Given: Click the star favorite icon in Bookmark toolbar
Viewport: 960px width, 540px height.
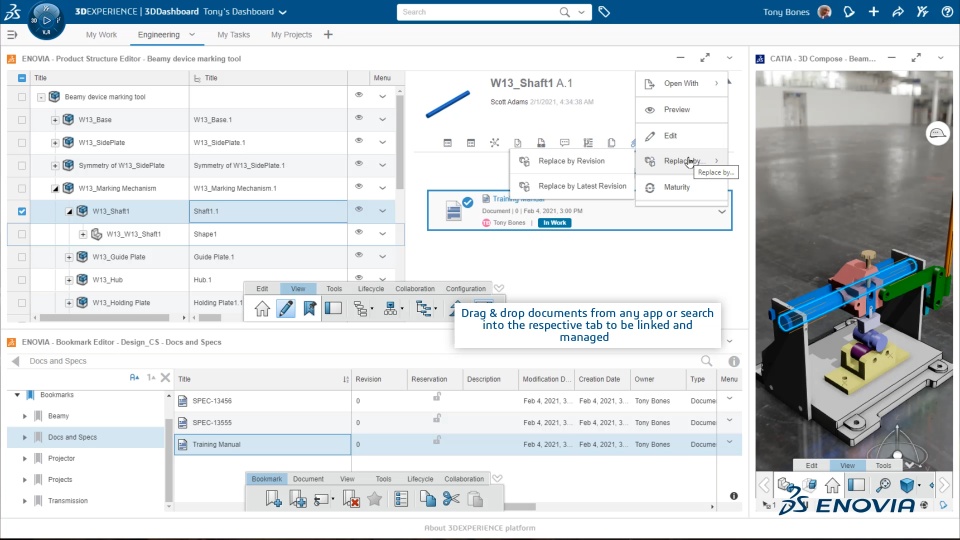Looking at the screenshot, I should [375, 499].
